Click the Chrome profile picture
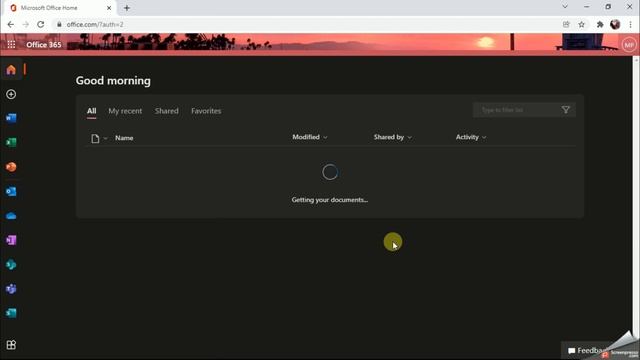 [615, 24]
